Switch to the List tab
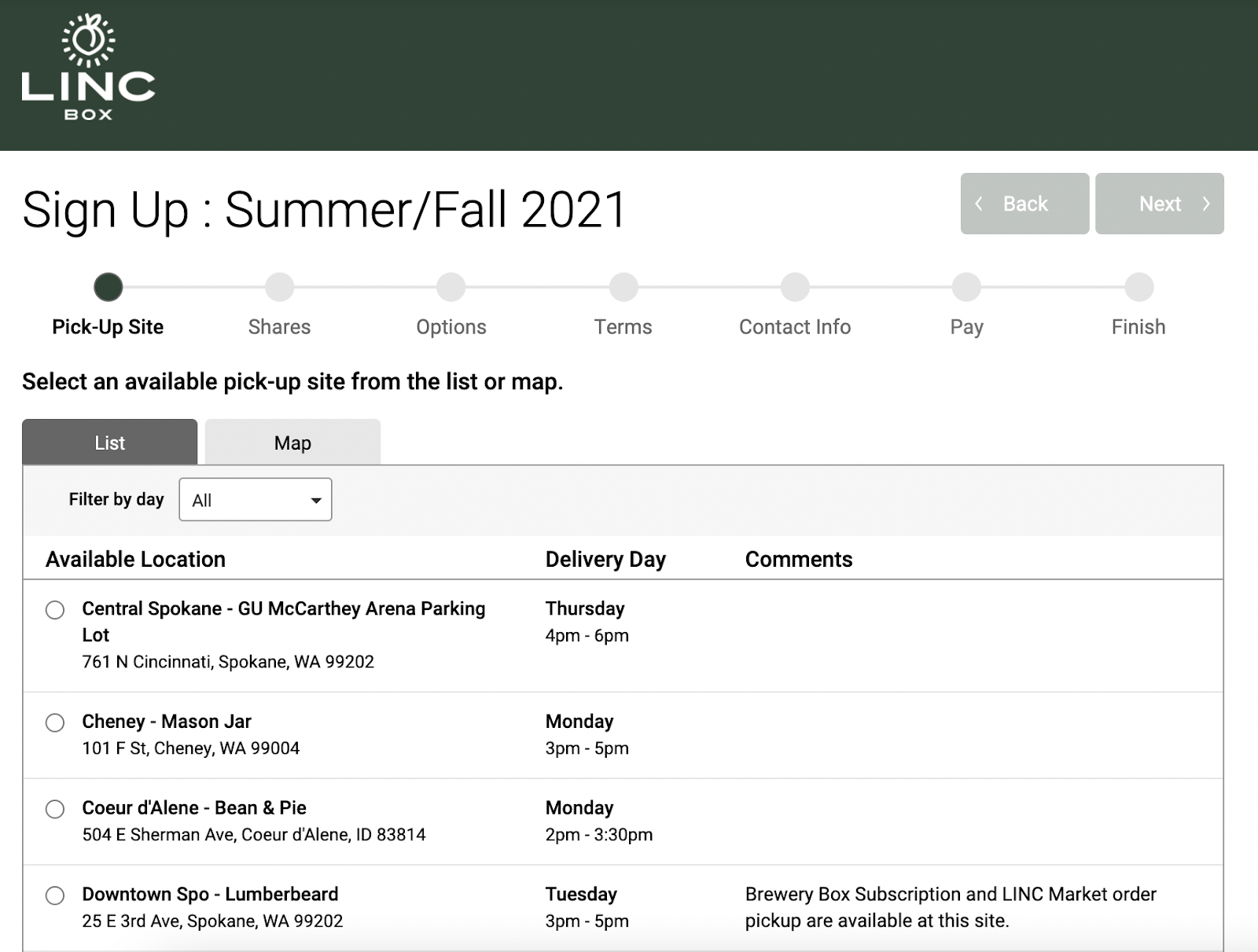The width and height of the screenshot is (1258, 952). [x=109, y=442]
